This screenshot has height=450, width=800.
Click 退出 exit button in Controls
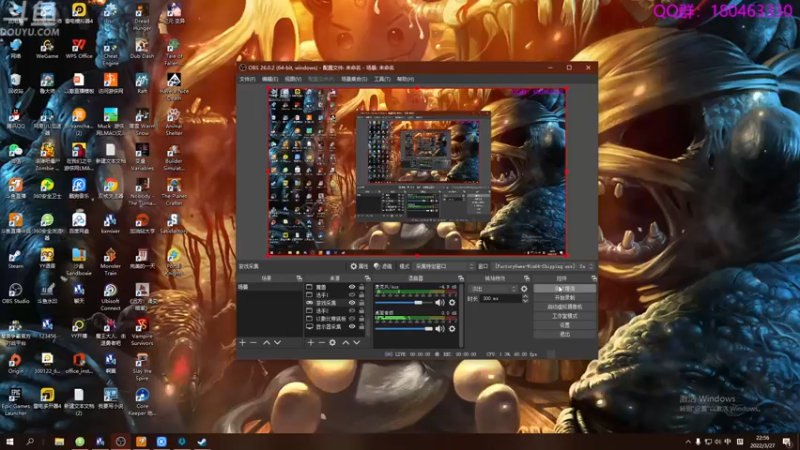click(565, 335)
